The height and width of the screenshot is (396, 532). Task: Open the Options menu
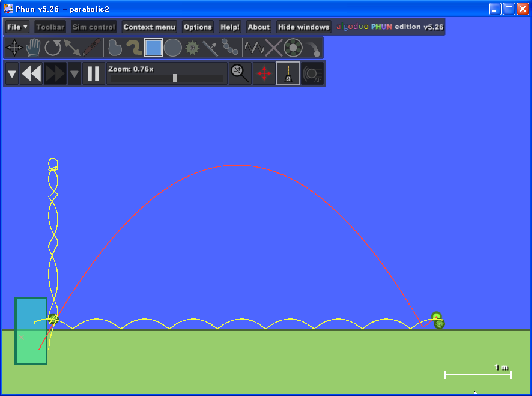[x=197, y=27]
